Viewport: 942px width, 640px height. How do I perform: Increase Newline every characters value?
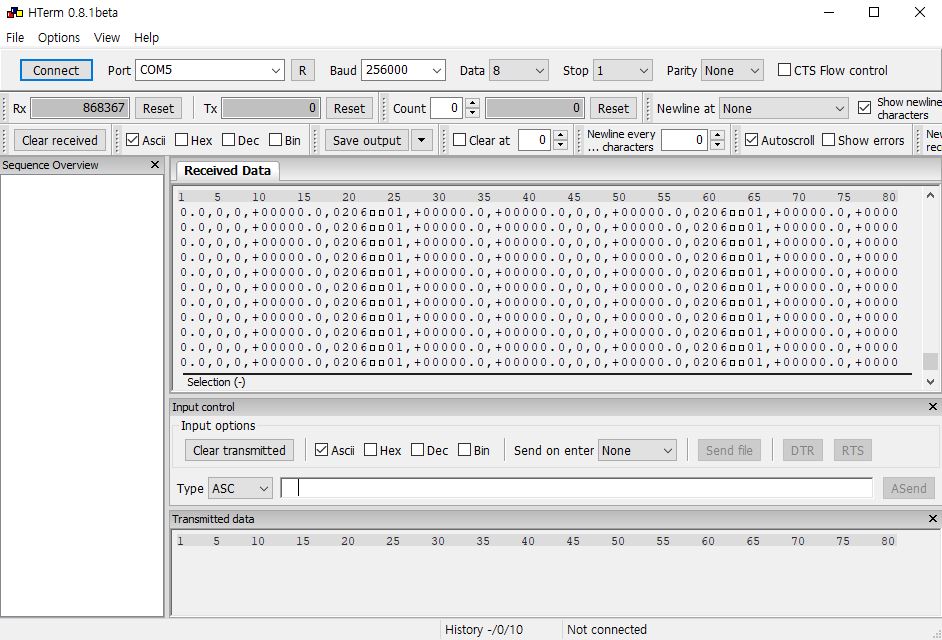pos(717,135)
